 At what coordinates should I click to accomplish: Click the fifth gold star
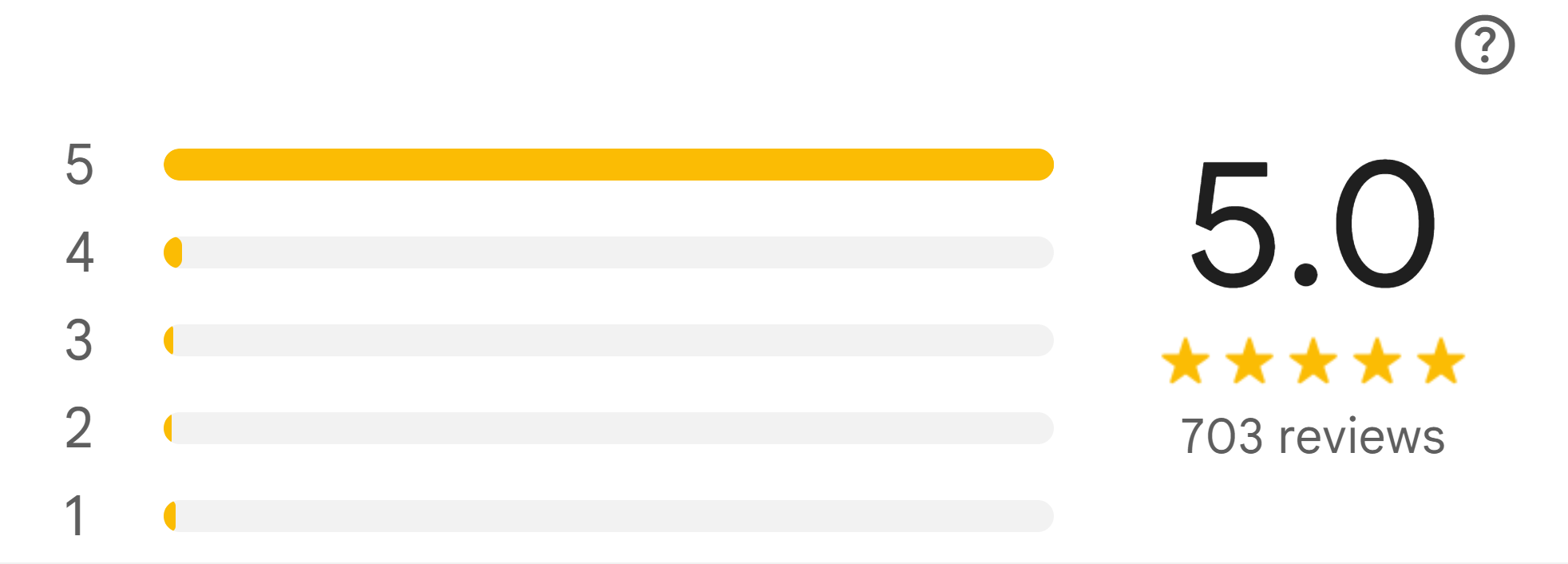click(1441, 361)
